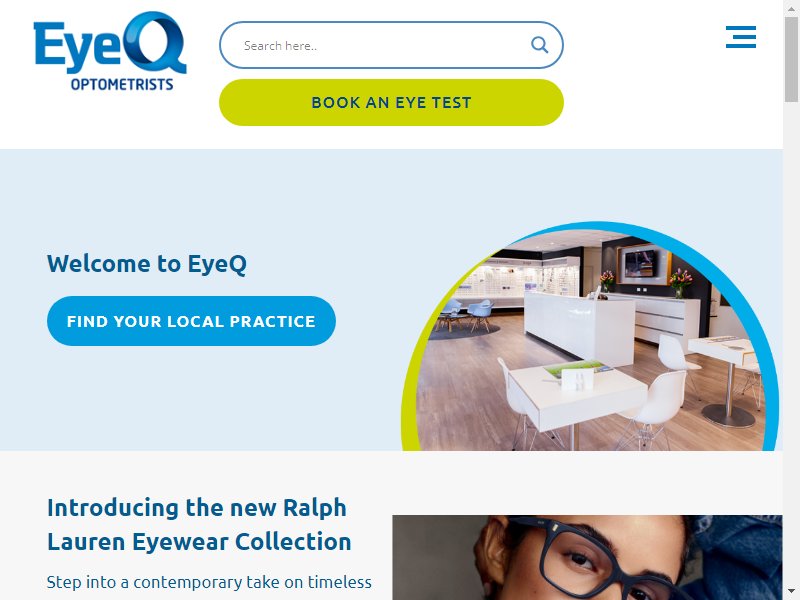Click the scrollbar up arrow
This screenshot has width=800, height=600.
(x=791, y=8)
